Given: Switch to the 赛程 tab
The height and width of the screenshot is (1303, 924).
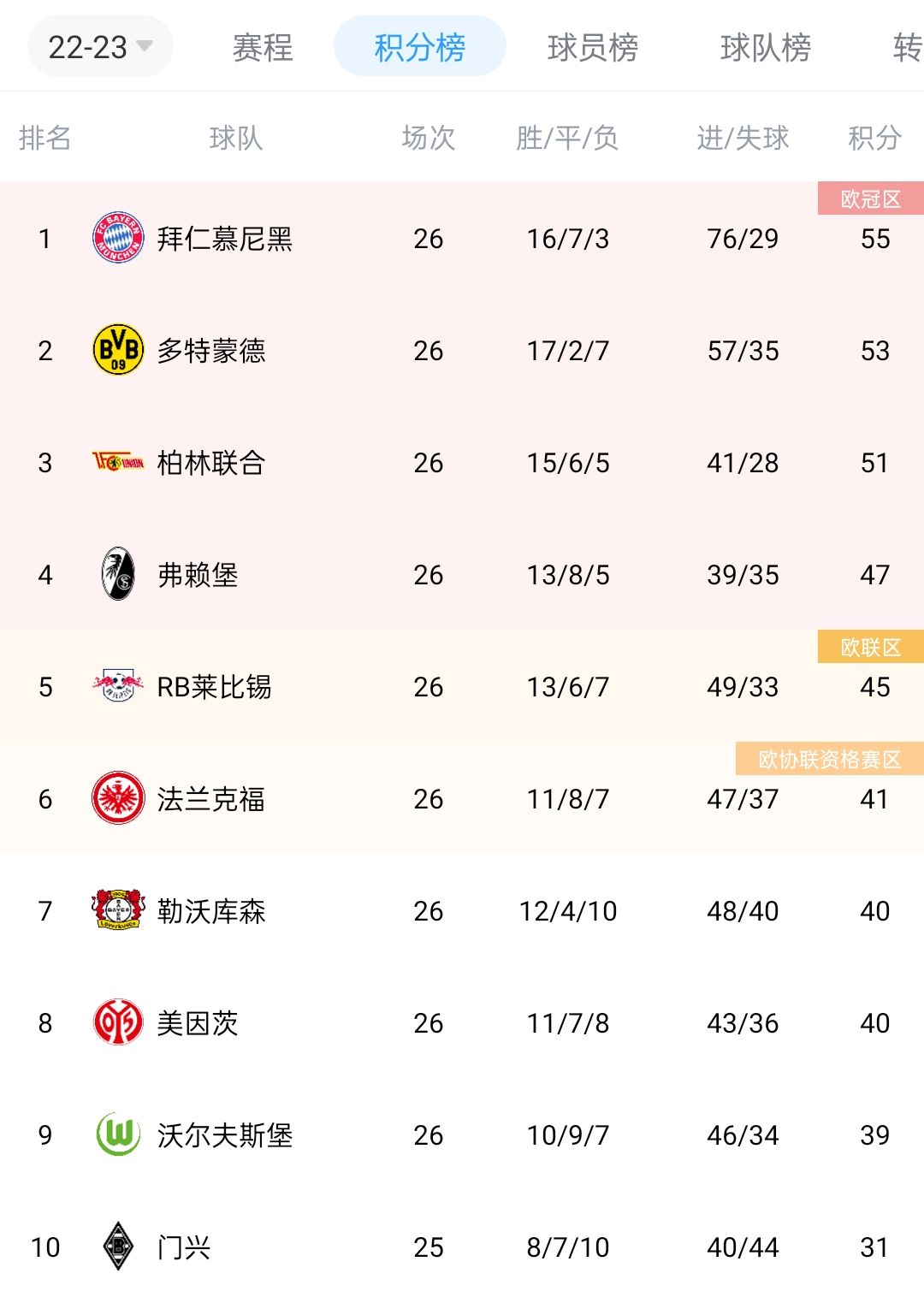Looking at the screenshot, I should pyautogui.click(x=263, y=47).
